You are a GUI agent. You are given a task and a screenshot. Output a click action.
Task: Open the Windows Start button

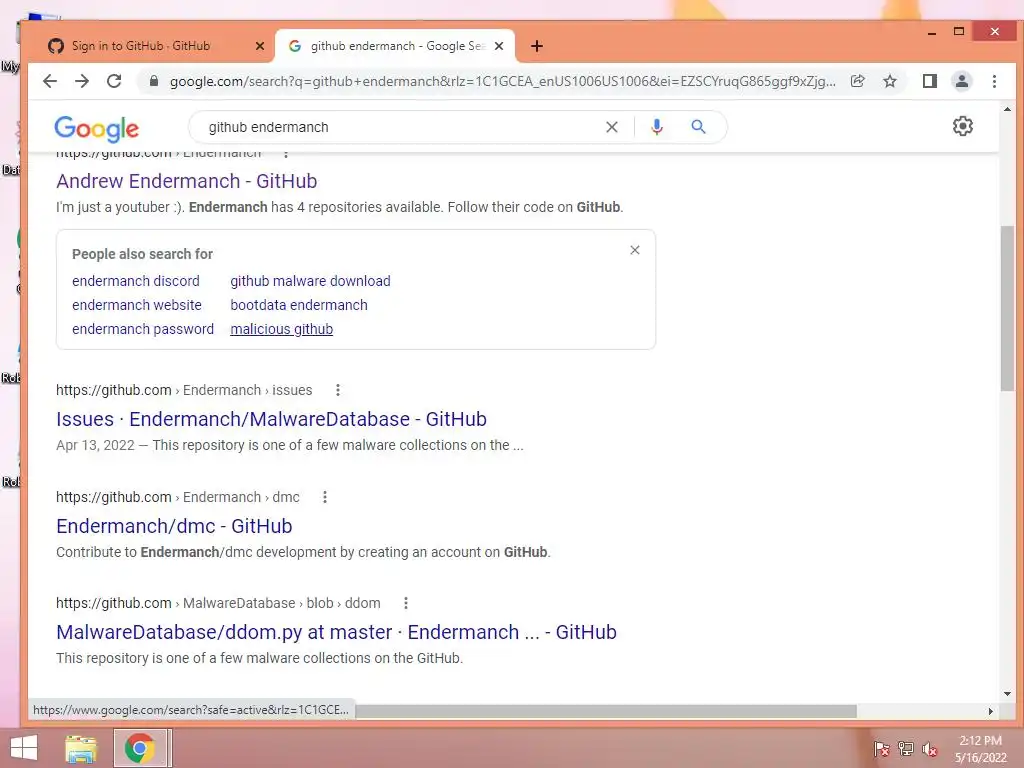point(24,748)
